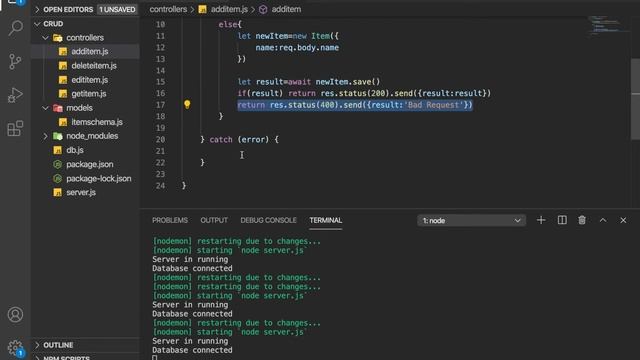This screenshot has width=640, height=360.
Task: Click the 'controllers' breadcrumb
Action: point(168,9)
